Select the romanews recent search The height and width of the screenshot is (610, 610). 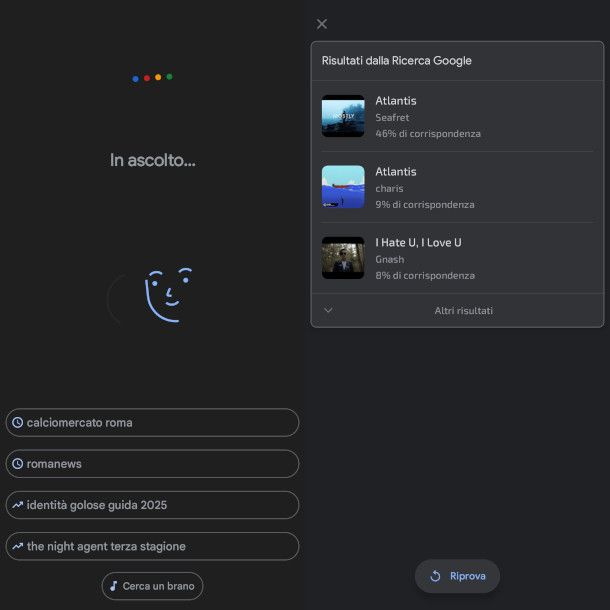(x=152, y=464)
